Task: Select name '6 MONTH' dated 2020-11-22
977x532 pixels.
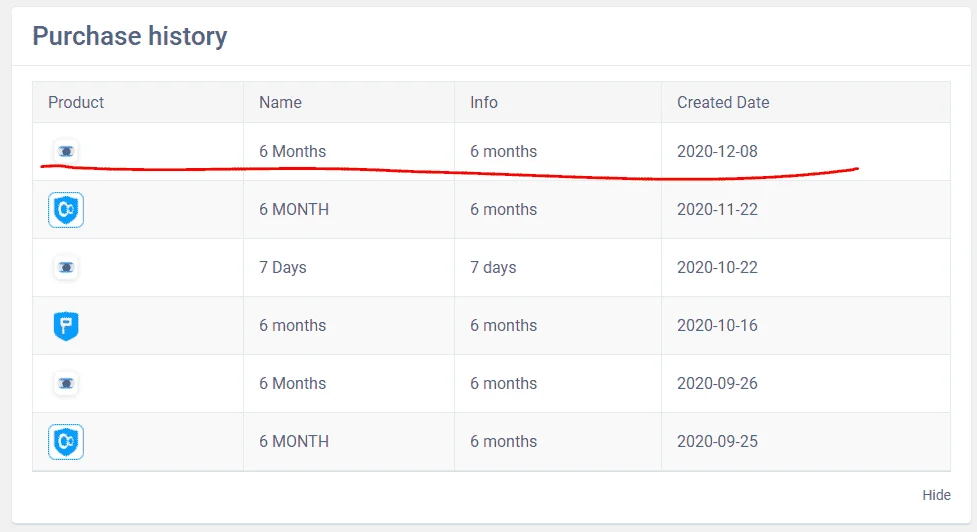Action: click(x=294, y=209)
